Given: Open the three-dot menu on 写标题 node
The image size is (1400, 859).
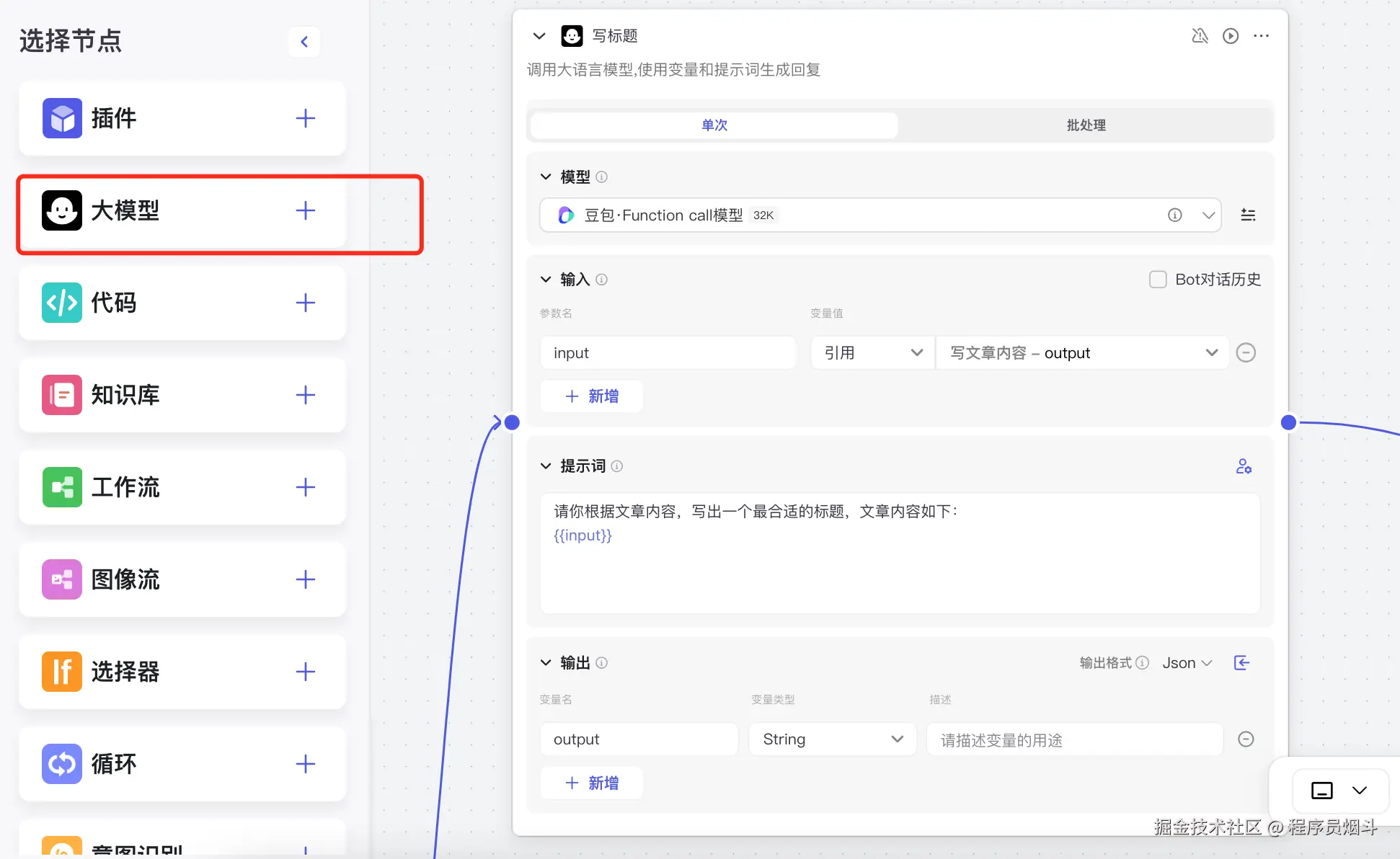Looking at the screenshot, I should (1261, 36).
